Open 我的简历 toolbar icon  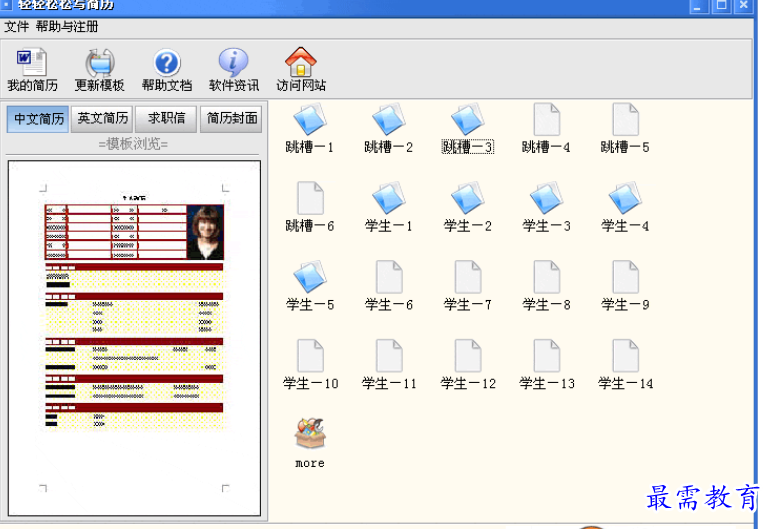point(32,63)
